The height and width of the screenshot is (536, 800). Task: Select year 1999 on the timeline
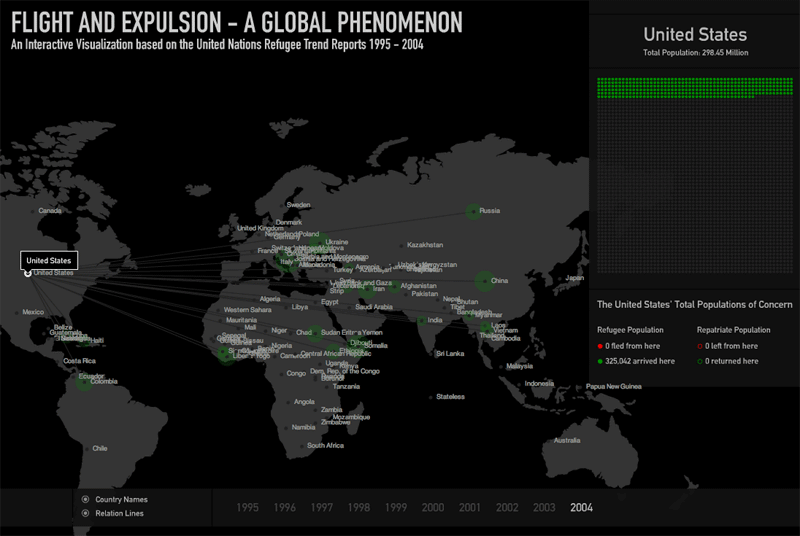point(396,507)
